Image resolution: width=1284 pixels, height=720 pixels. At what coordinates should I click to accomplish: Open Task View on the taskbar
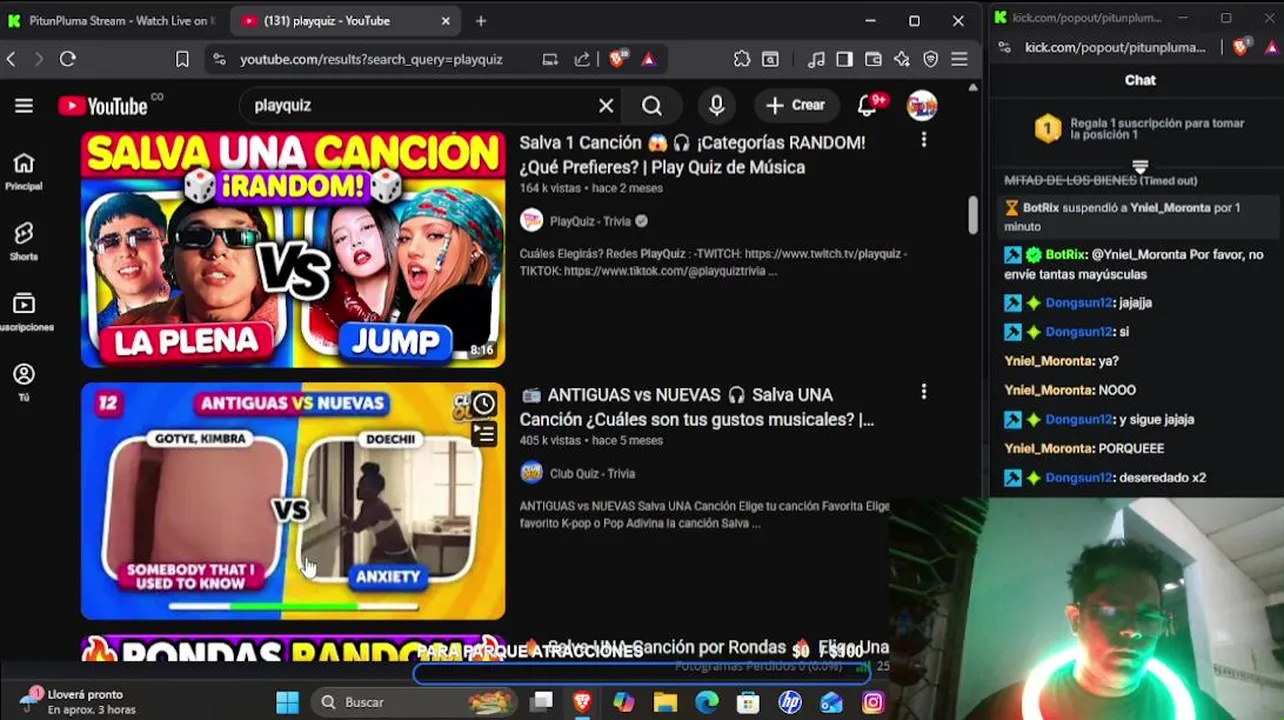[x=541, y=702]
